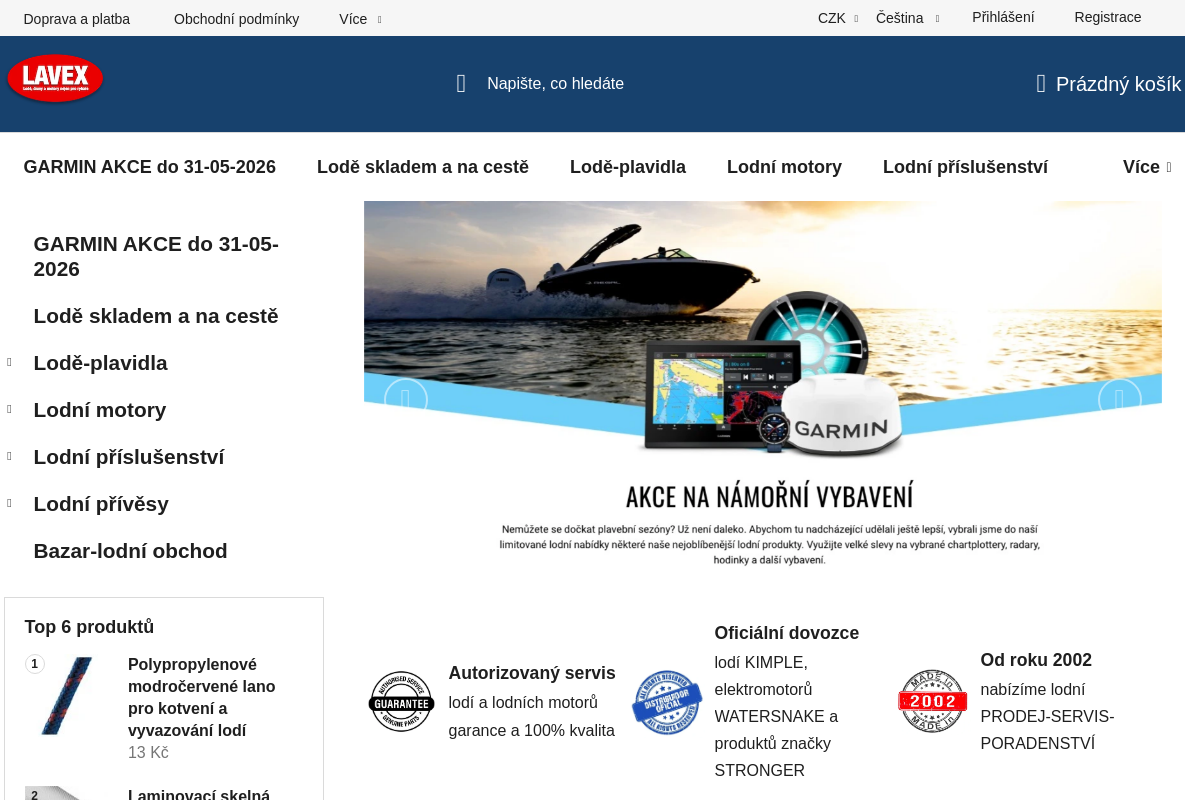This screenshot has width=1200, height=800.
Task: Go to next banner slide arrow
Action: [x=1119, y=400]
